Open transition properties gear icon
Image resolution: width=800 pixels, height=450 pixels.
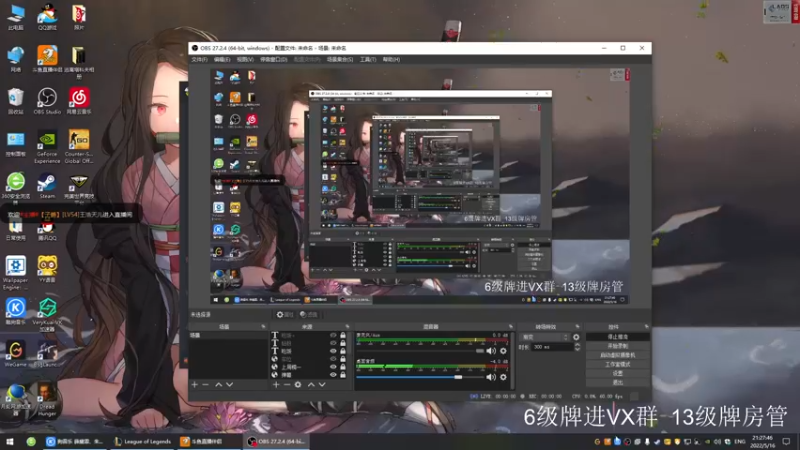(x=576, y=337)
